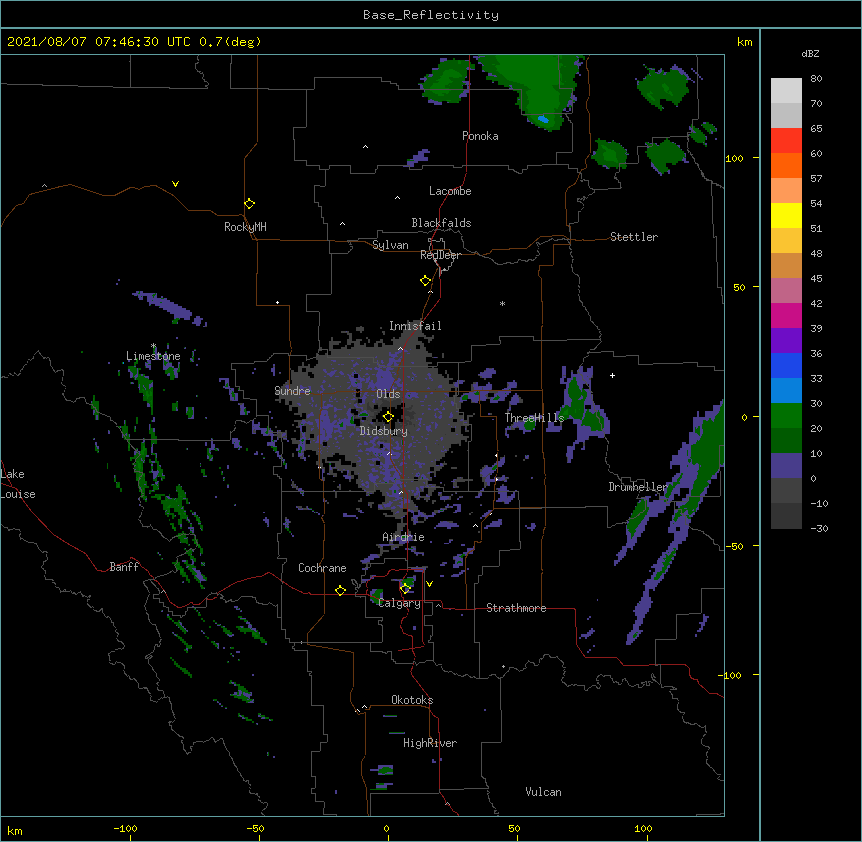Click the ThreeHills label

click(x=534, y=418)
